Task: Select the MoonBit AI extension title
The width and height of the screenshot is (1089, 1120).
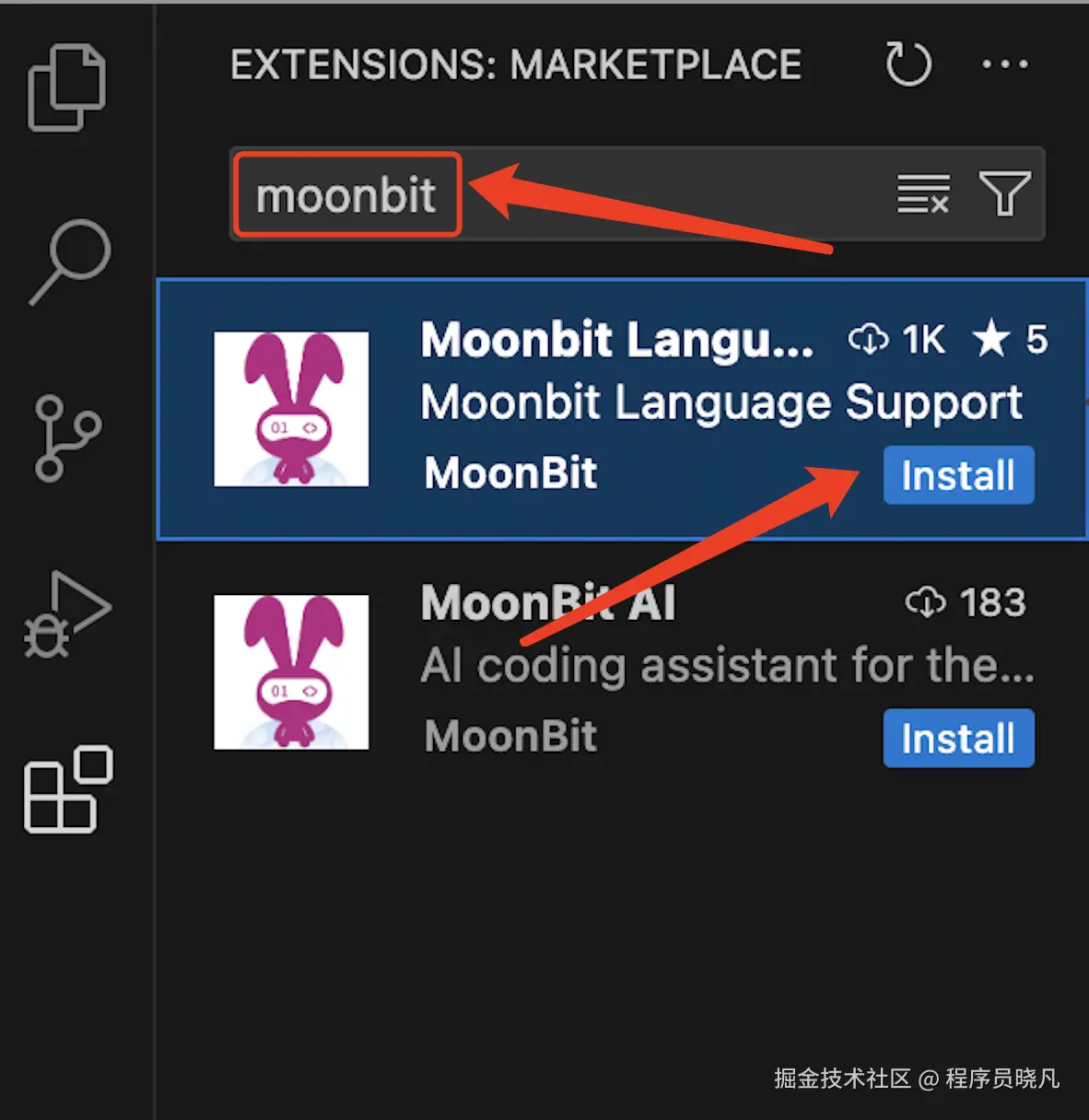Action: coord(548,603)
